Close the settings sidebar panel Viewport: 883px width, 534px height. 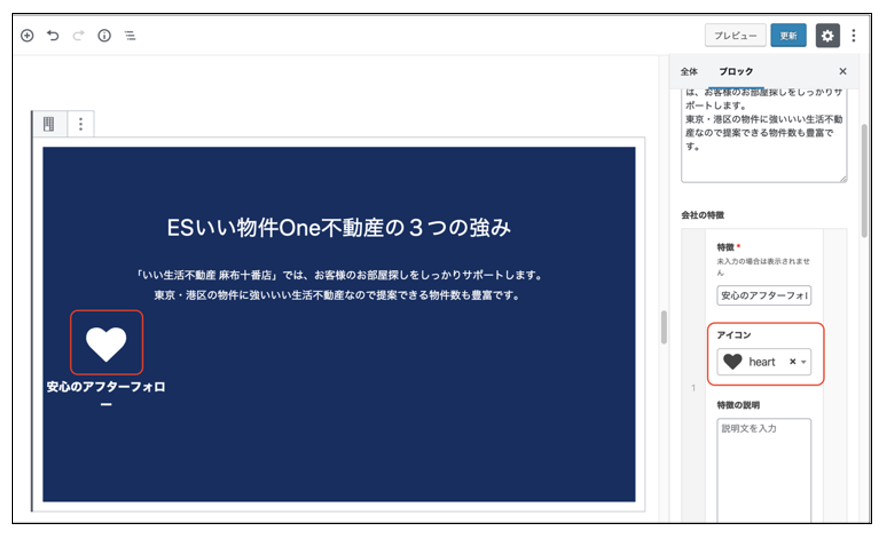click(x=842, y=72)
